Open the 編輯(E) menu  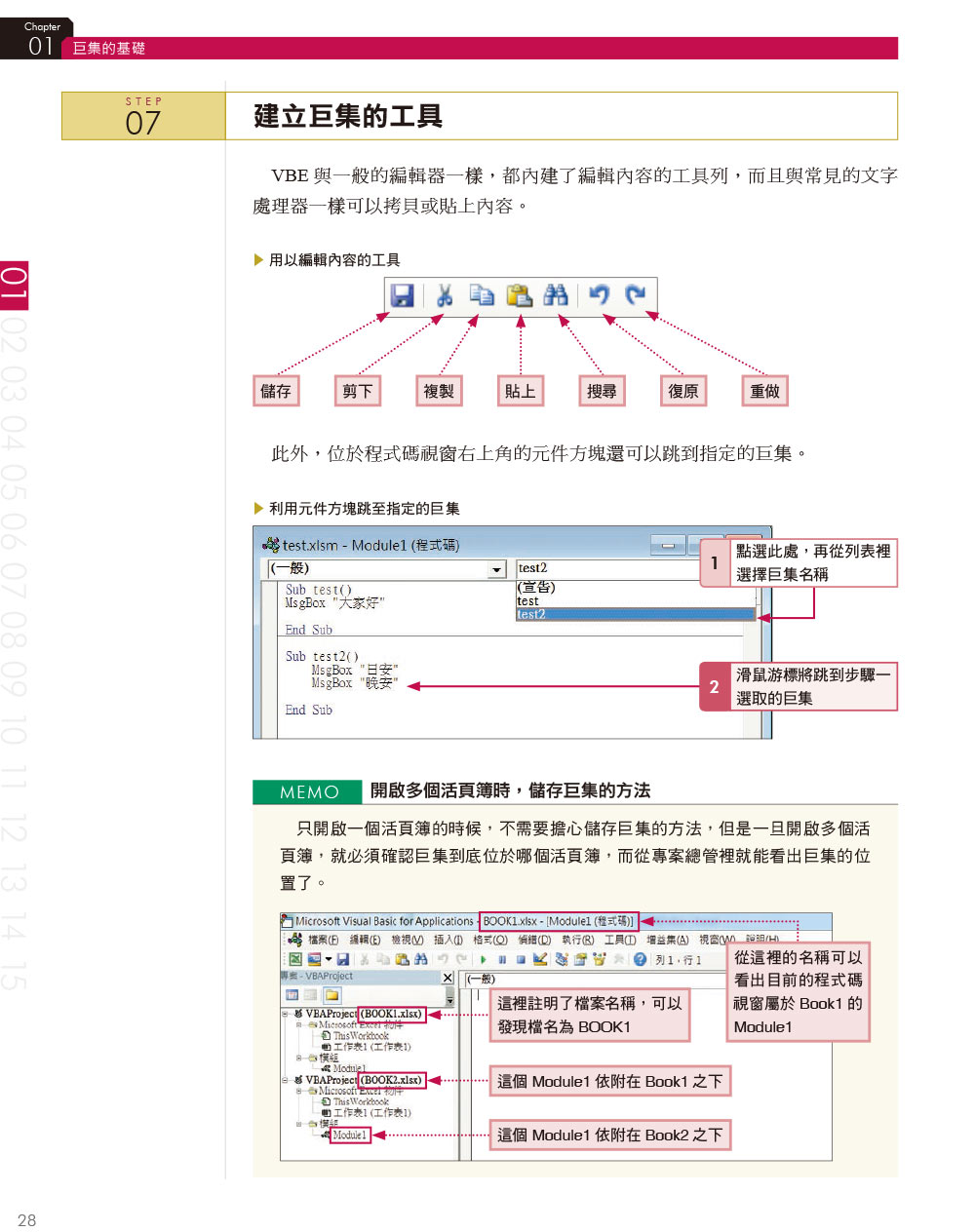(365, 941)
